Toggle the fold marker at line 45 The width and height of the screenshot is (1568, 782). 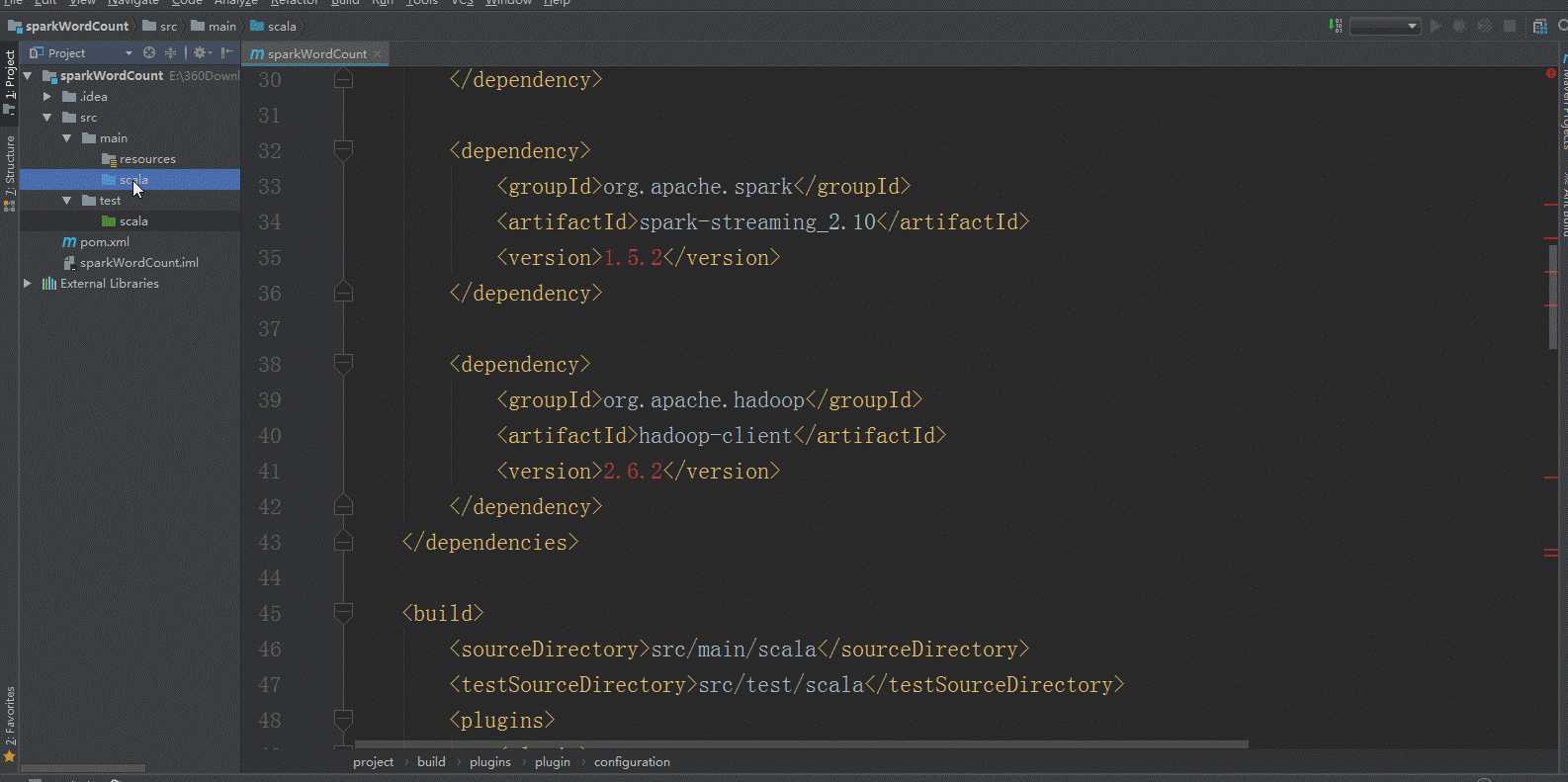[343, 613]
